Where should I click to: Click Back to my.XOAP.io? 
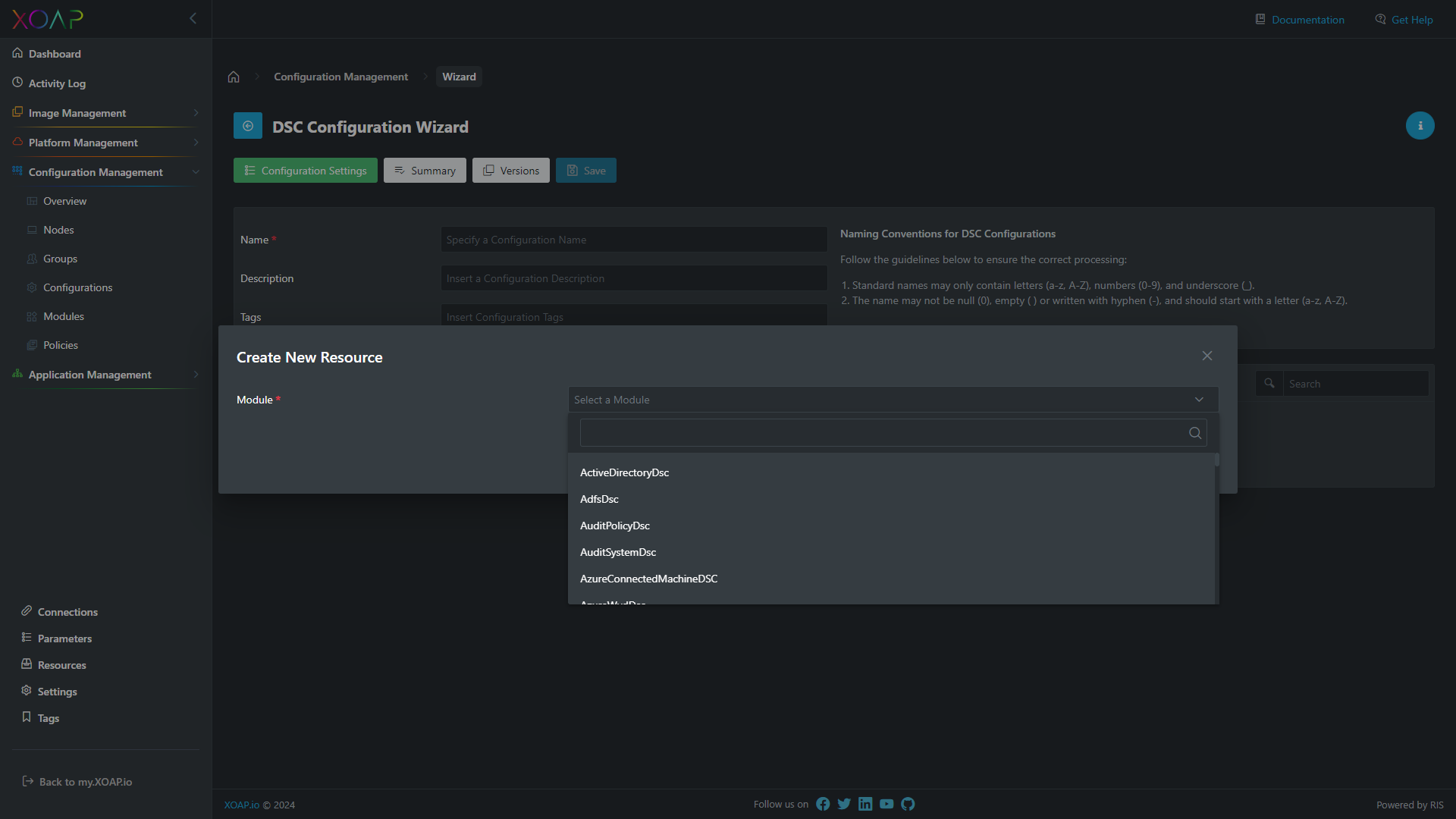[x=77, y=782]
